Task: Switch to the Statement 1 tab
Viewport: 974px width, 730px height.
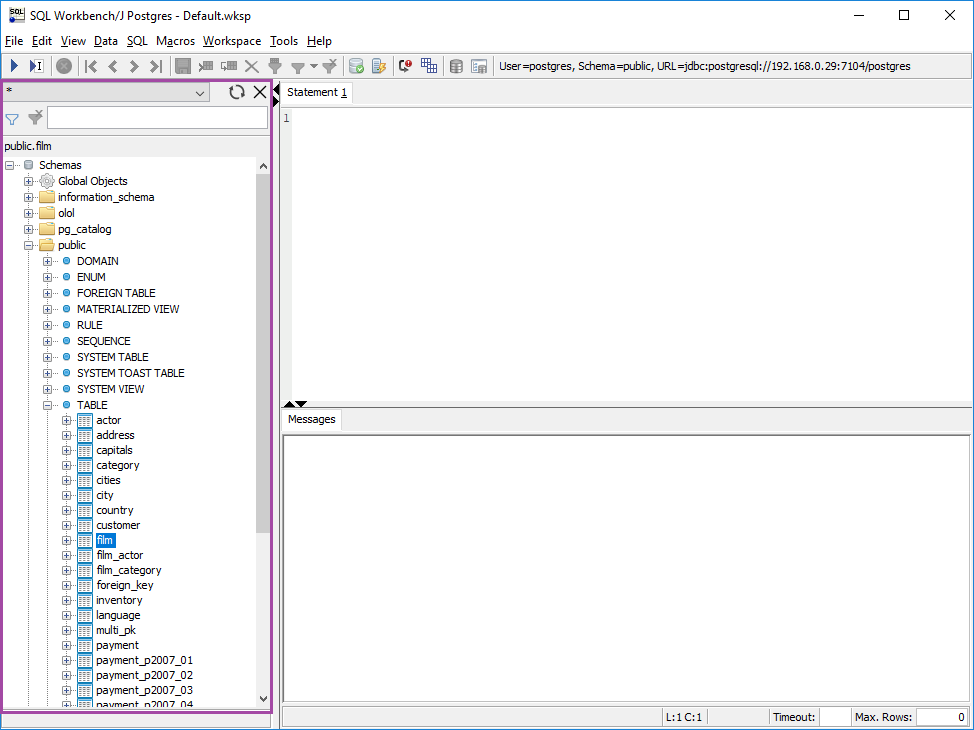Action: point(317,92)
